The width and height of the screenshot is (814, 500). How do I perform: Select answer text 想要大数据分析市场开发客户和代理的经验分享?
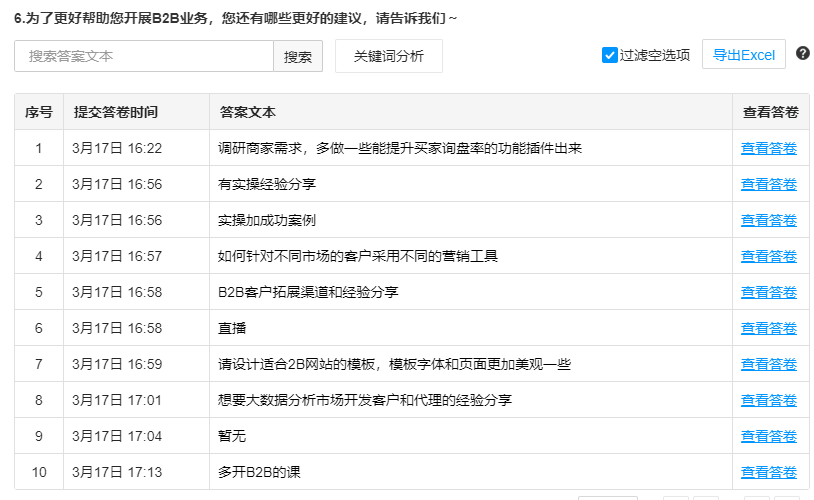tap(365, 400)
